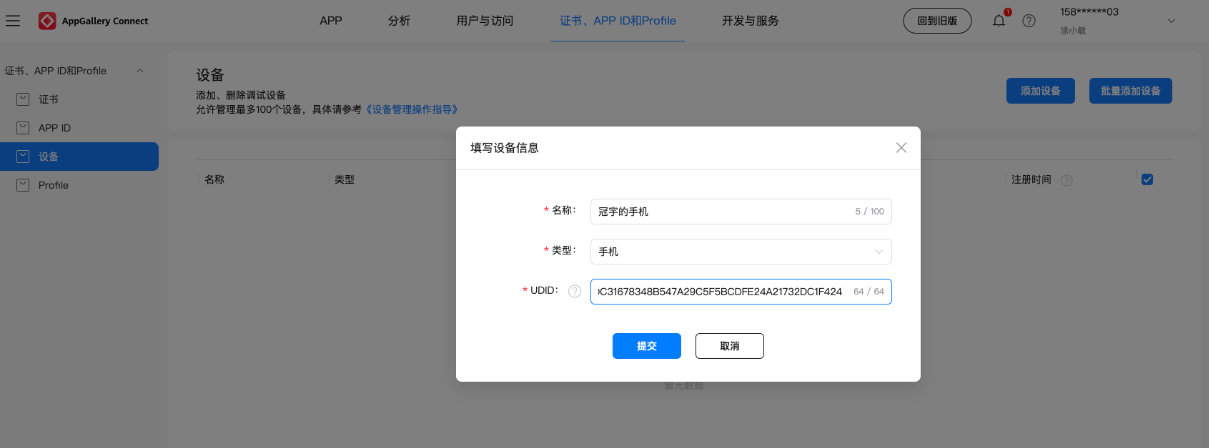Expand the 类型 dropdown showing 手机
Image resolution: width=1209 pixels, height=448 pixels.
[x=740, y=252]
